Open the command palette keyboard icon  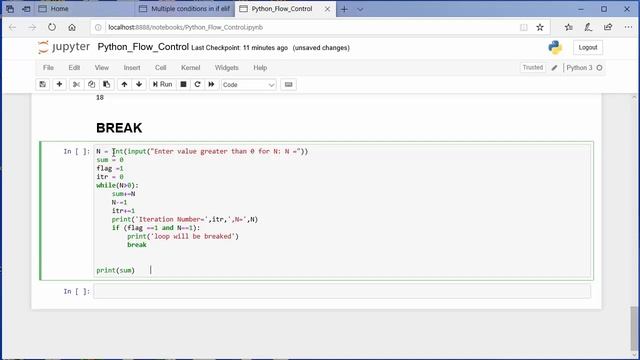point(289,84)
